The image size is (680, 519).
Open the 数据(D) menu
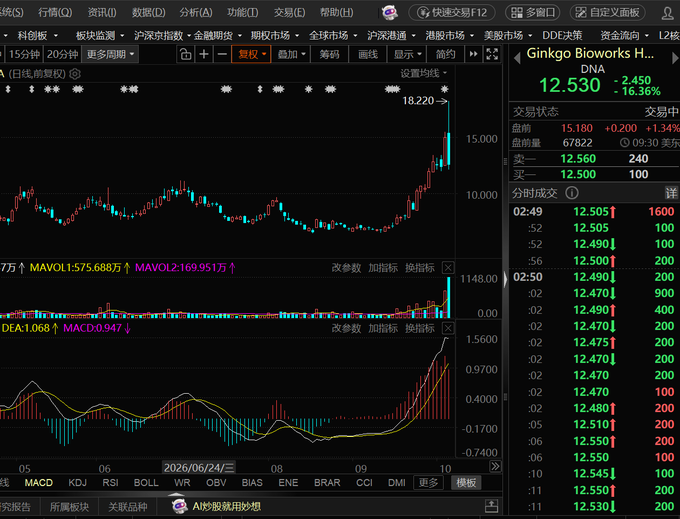tap(149, 13)
